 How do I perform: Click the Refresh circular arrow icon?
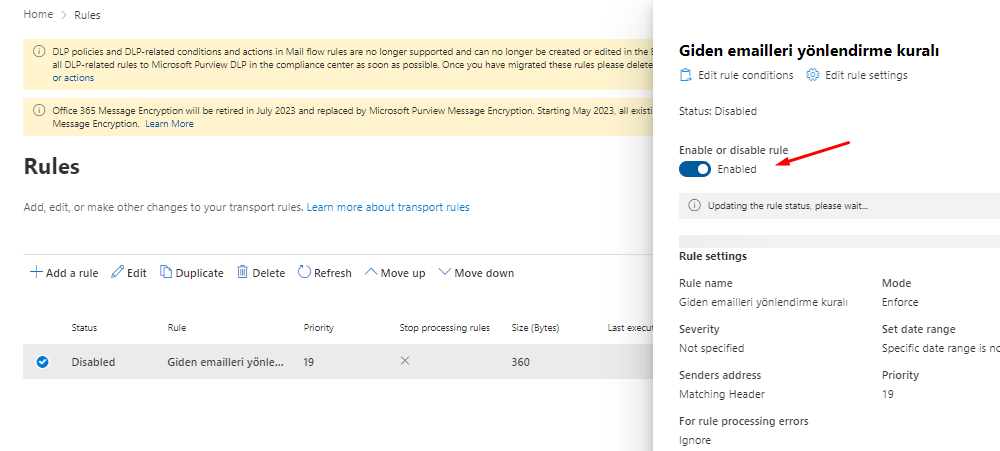tap(304, 273)
